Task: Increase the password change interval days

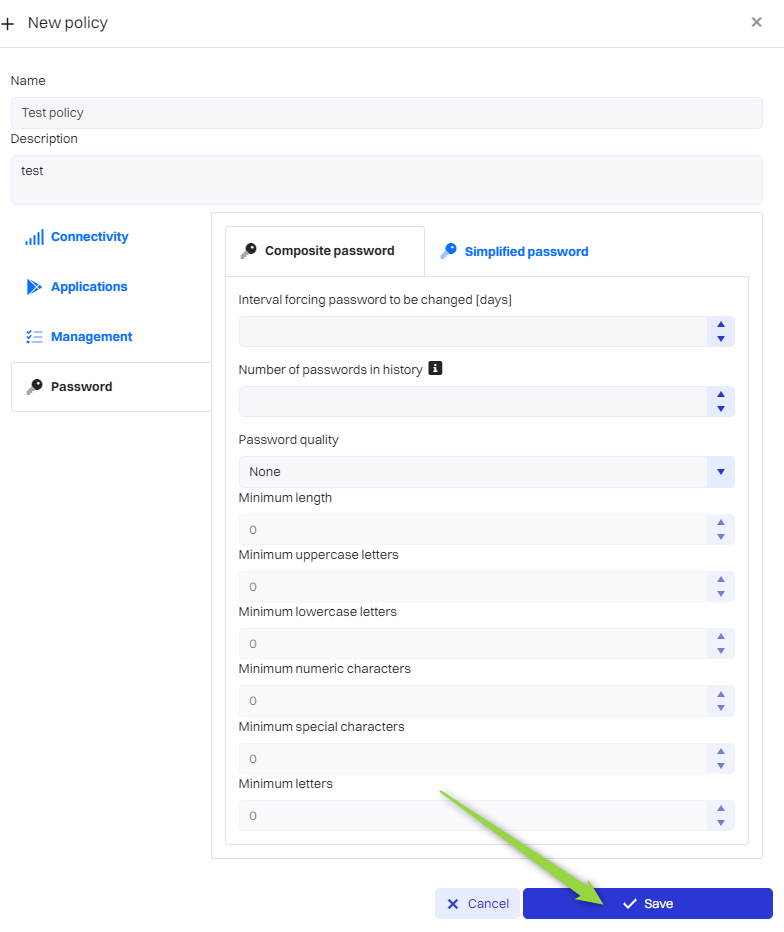Action: pyautogui.click(x=721, y=325)
